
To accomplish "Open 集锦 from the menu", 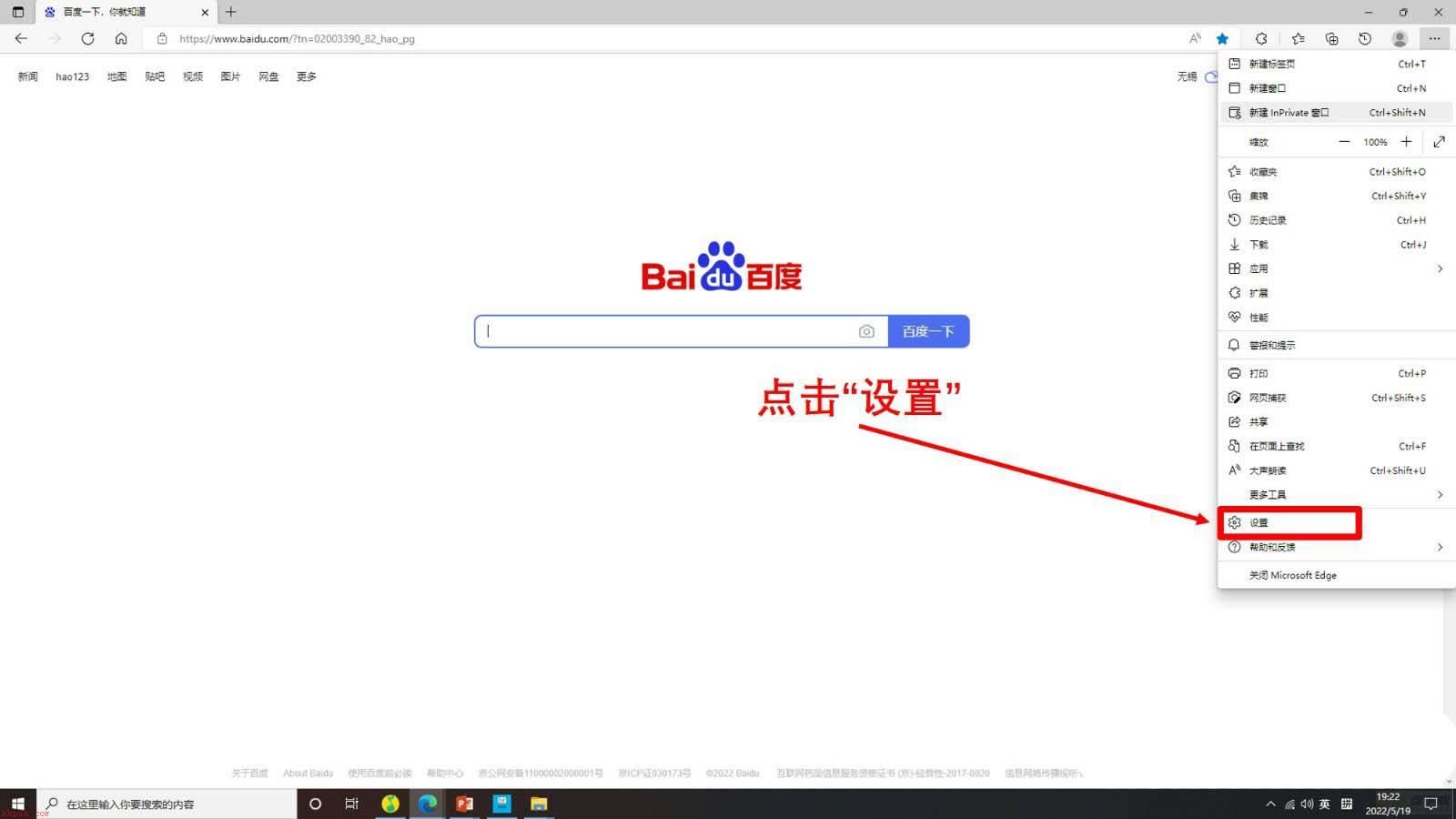I will (x=1336, y=196).
